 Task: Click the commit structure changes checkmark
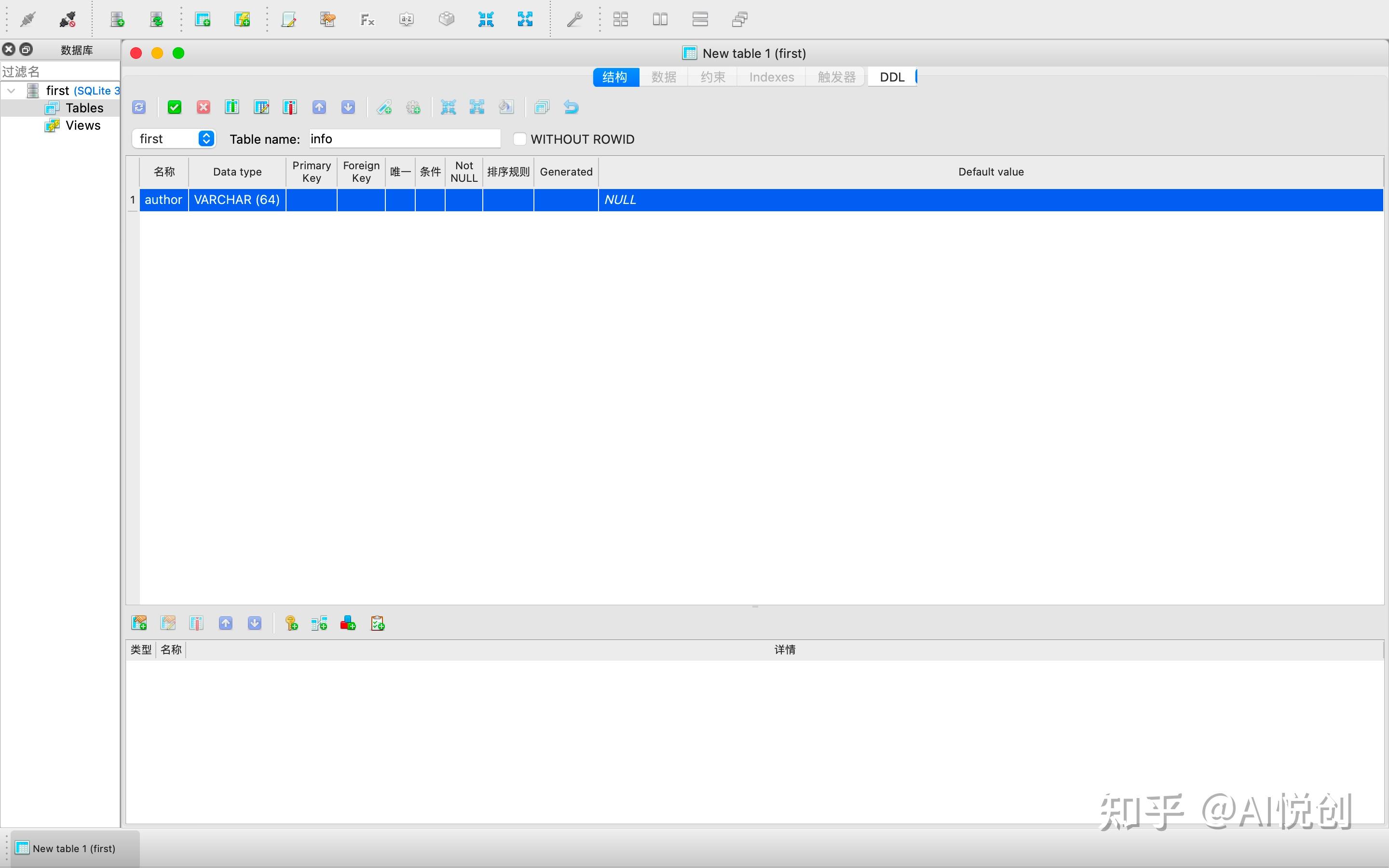point(175,108)
